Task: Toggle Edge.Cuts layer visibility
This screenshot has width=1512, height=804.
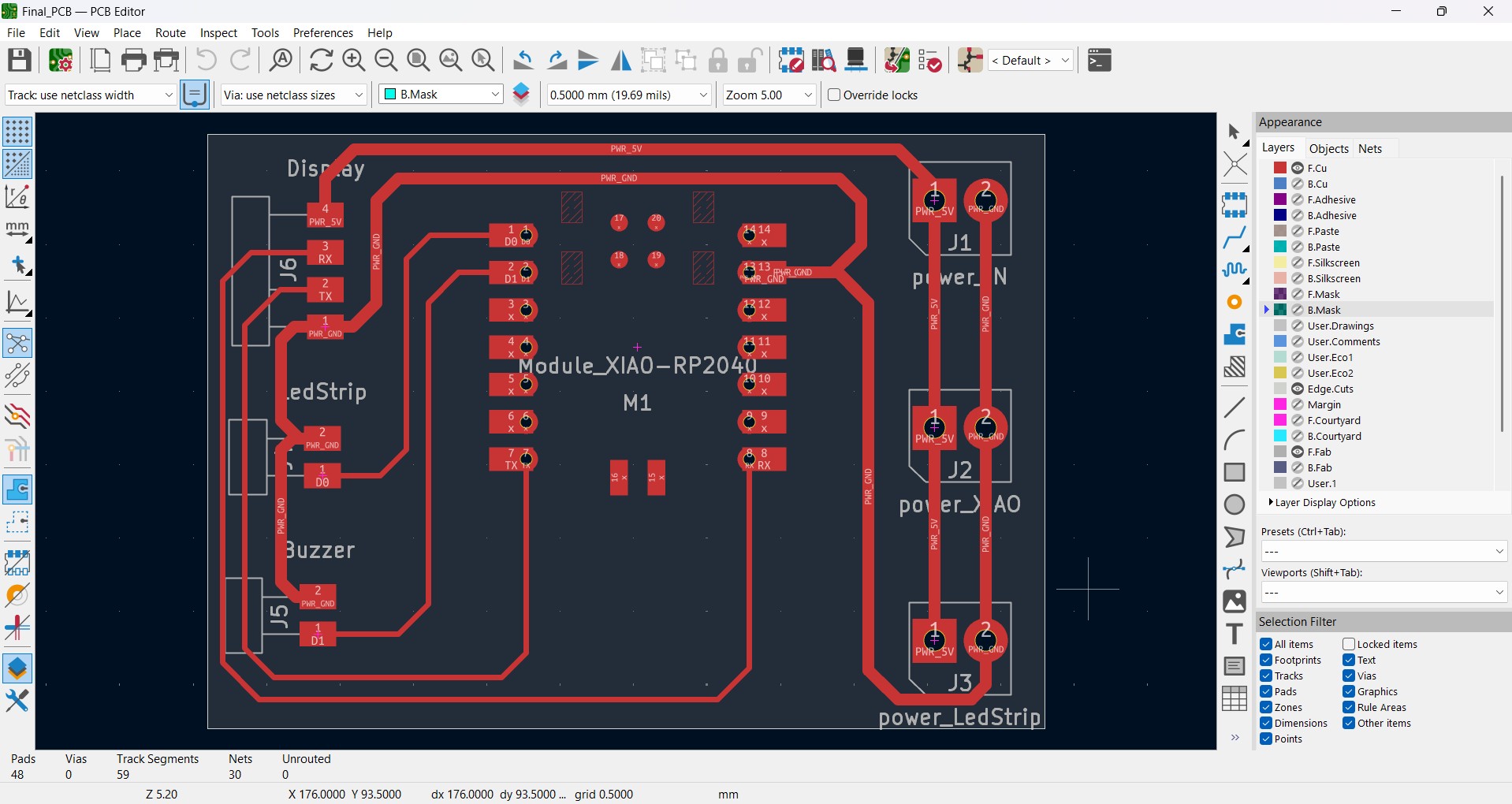Action: click(x=1298, y=389)
